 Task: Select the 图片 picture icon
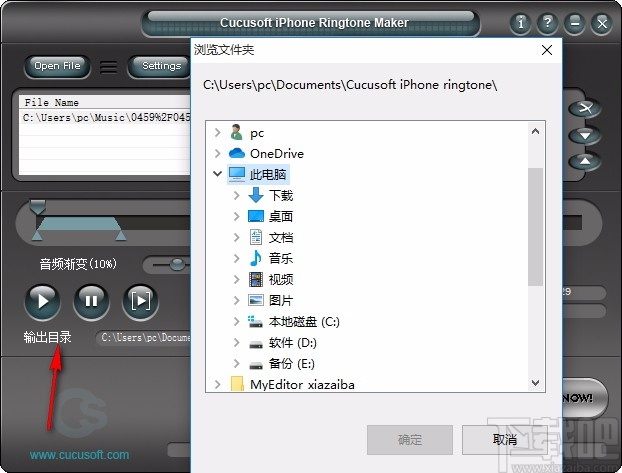click(x=256, y=300)
